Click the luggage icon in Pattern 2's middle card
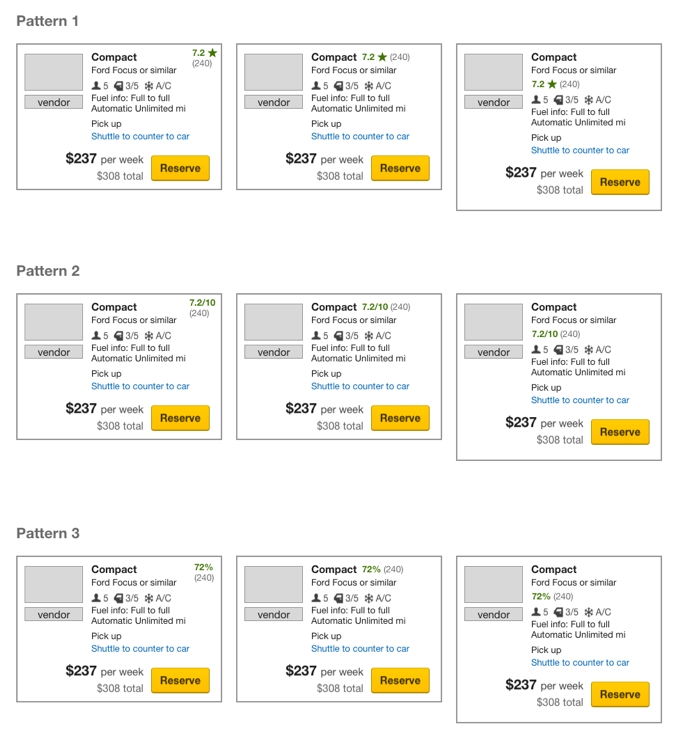This screenshot has width=681, height=743. point(339,336)
